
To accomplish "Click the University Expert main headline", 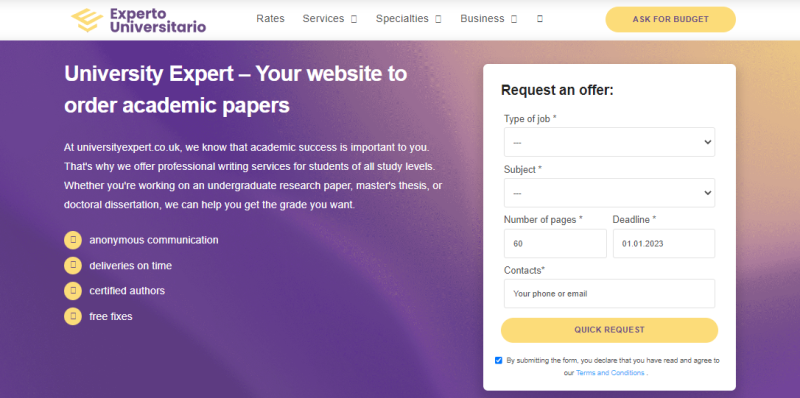I will tap(236, 90).
